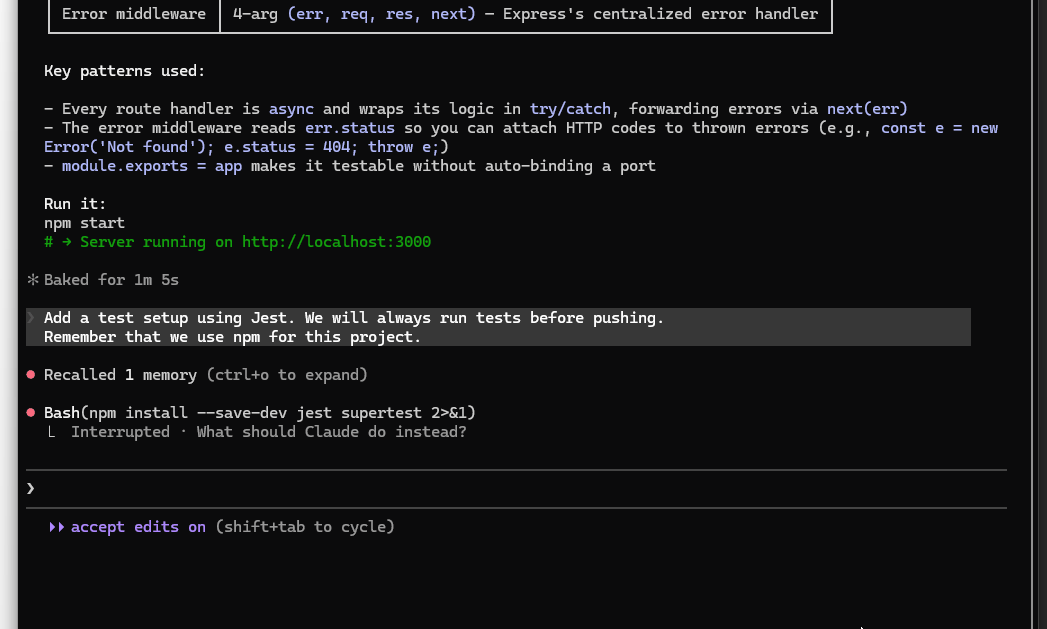Image resolution: width=1047 pixels, height=629 pixels.
Task: Click the prompt chevron in the input line
Action: (31, 488)
